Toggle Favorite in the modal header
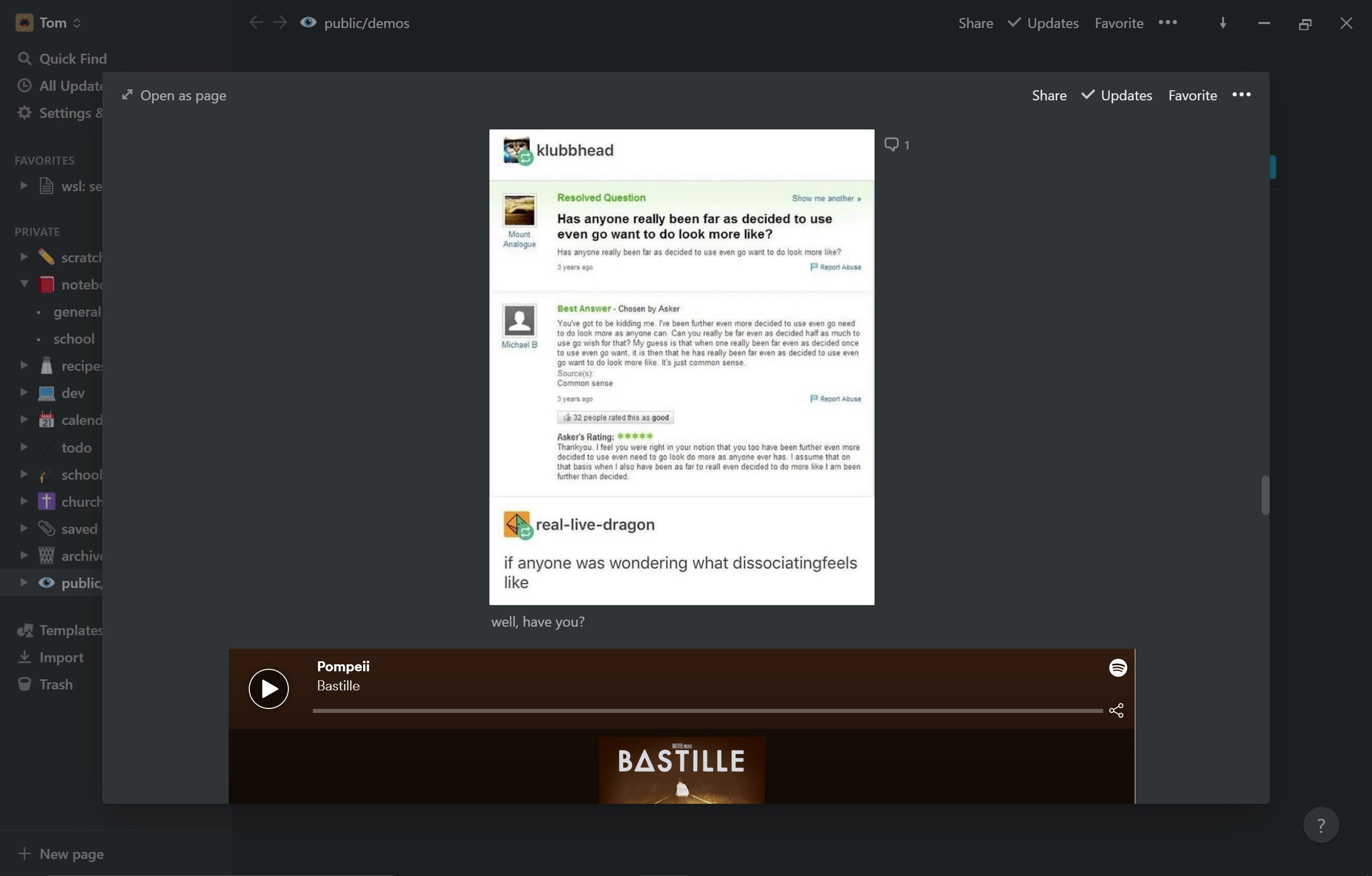Image resolution: width=1372 pixels, height=876 pixels. coord(1192,95)
